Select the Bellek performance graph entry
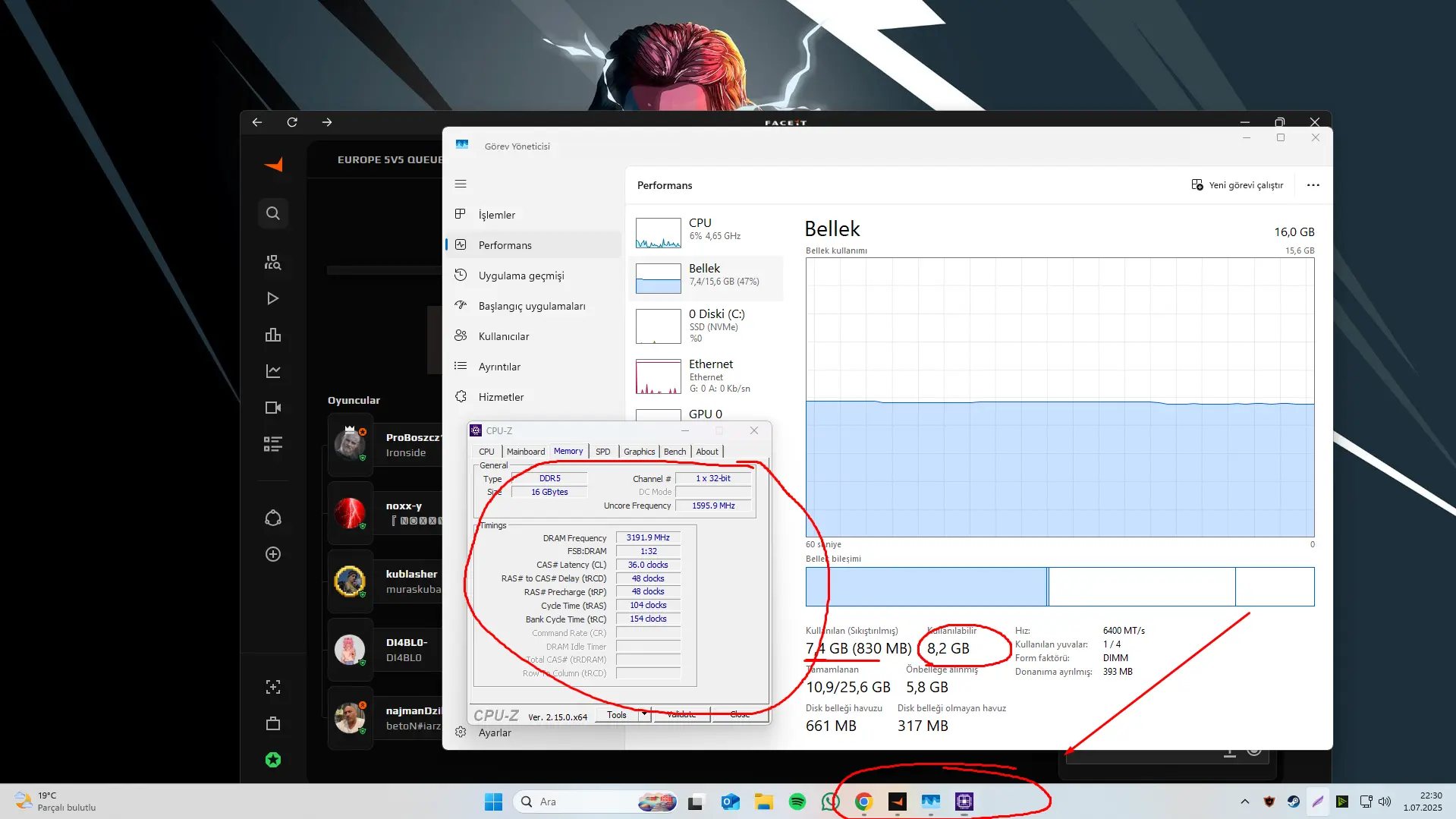This screenshot has height=819, width=1456. click(706, 278)
